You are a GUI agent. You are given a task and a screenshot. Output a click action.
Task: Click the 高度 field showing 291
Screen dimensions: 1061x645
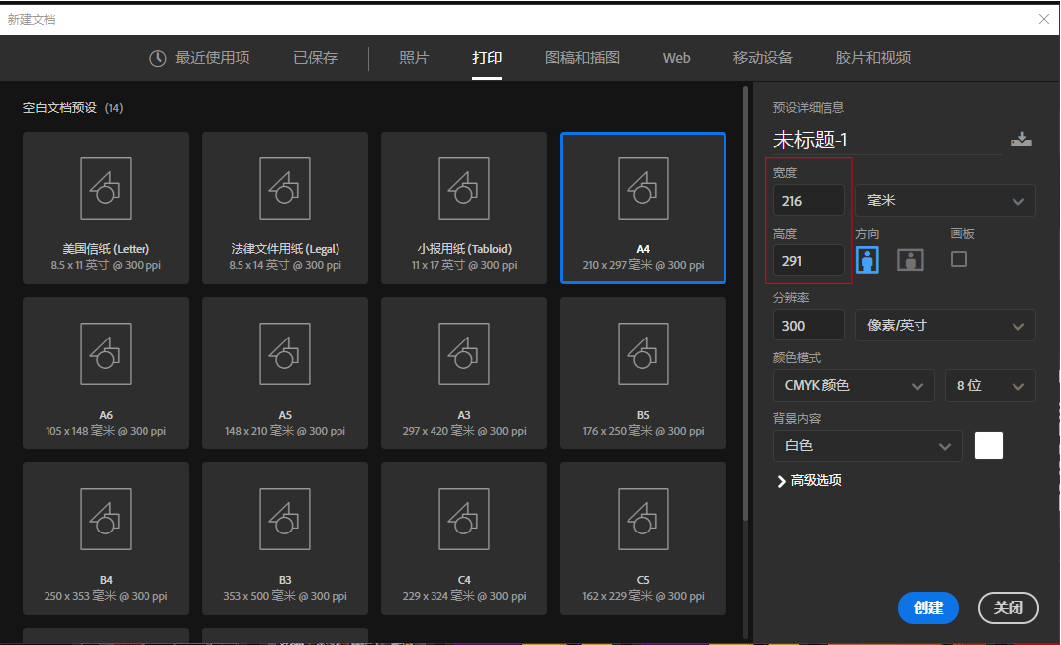tap(809, 261)
